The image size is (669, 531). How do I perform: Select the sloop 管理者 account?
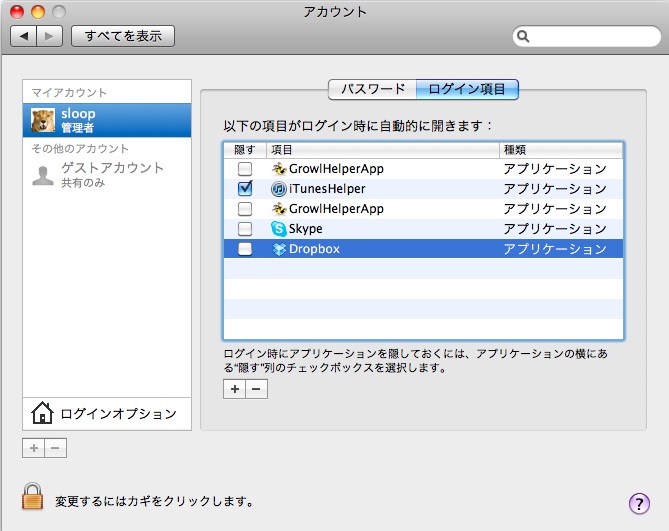[x=107, y=120]
